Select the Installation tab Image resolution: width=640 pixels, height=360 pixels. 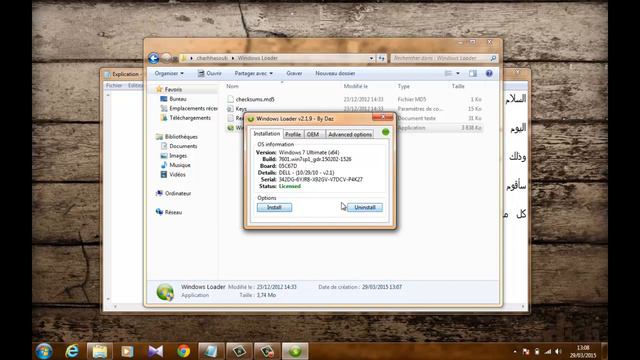click(267, 134)
